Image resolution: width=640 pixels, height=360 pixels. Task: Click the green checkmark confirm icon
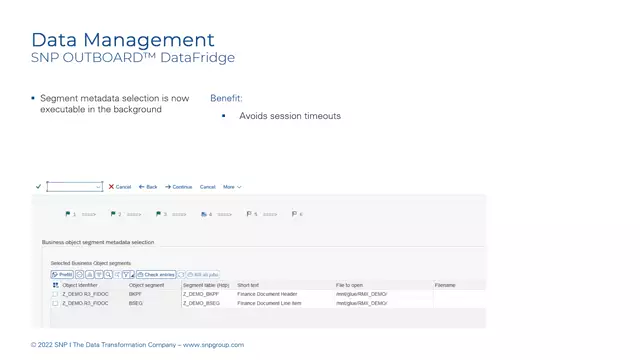click(x=38, y=187)
